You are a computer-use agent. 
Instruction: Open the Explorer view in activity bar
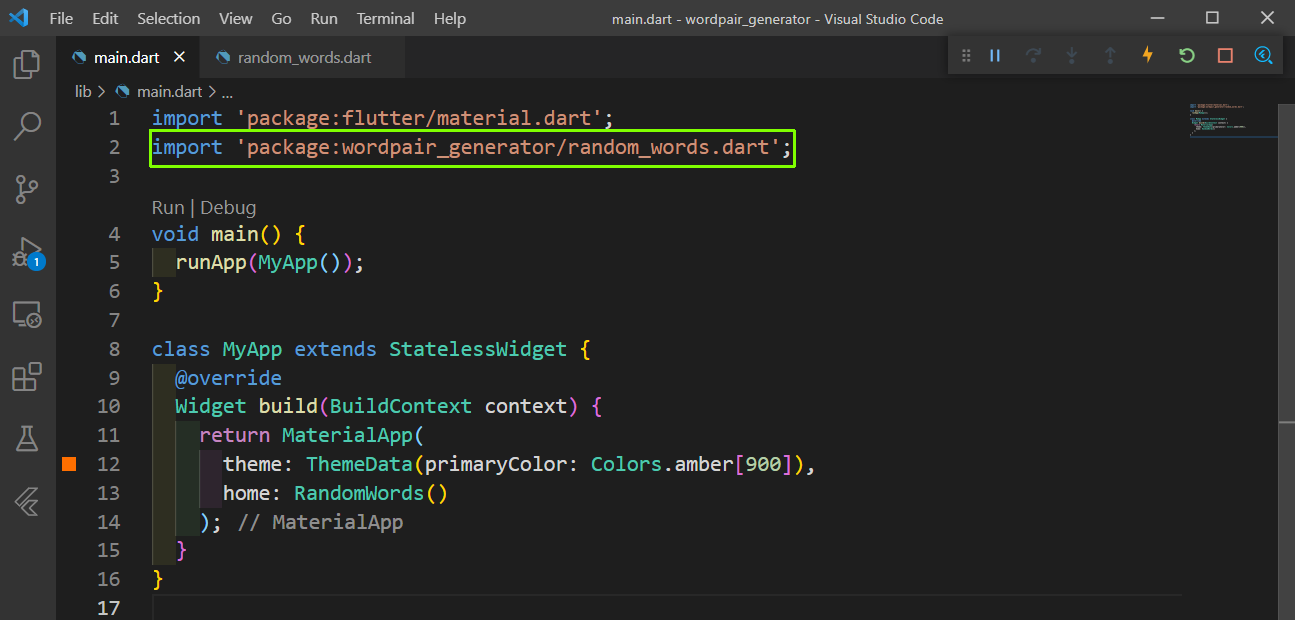27,66
